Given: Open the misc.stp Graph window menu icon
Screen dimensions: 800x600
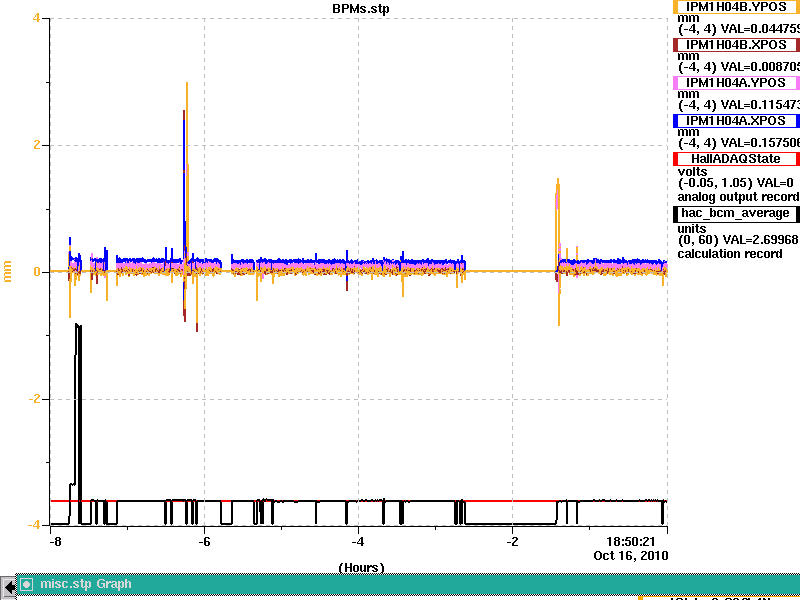Looking at the screenshot, I should (27, 584).
